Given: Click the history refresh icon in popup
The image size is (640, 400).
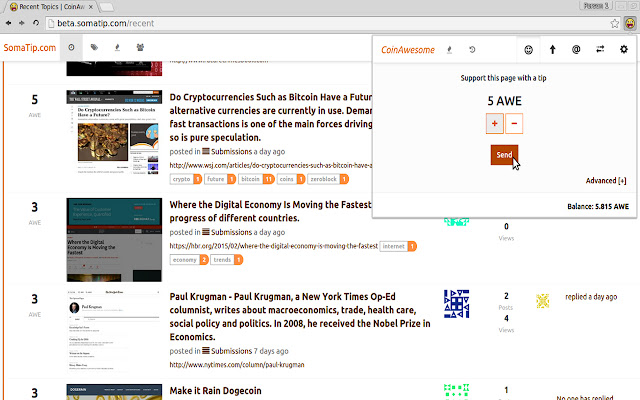Looking at the screenshot, I should click(472, 50).
